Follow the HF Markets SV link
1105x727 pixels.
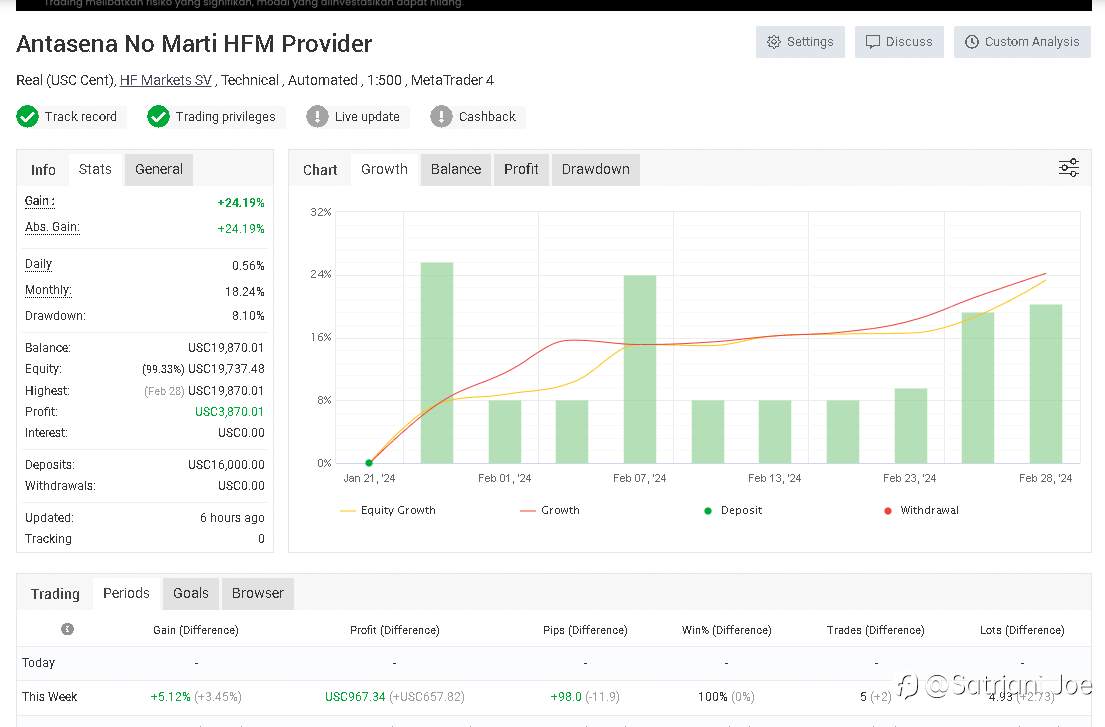pos(166,80)
